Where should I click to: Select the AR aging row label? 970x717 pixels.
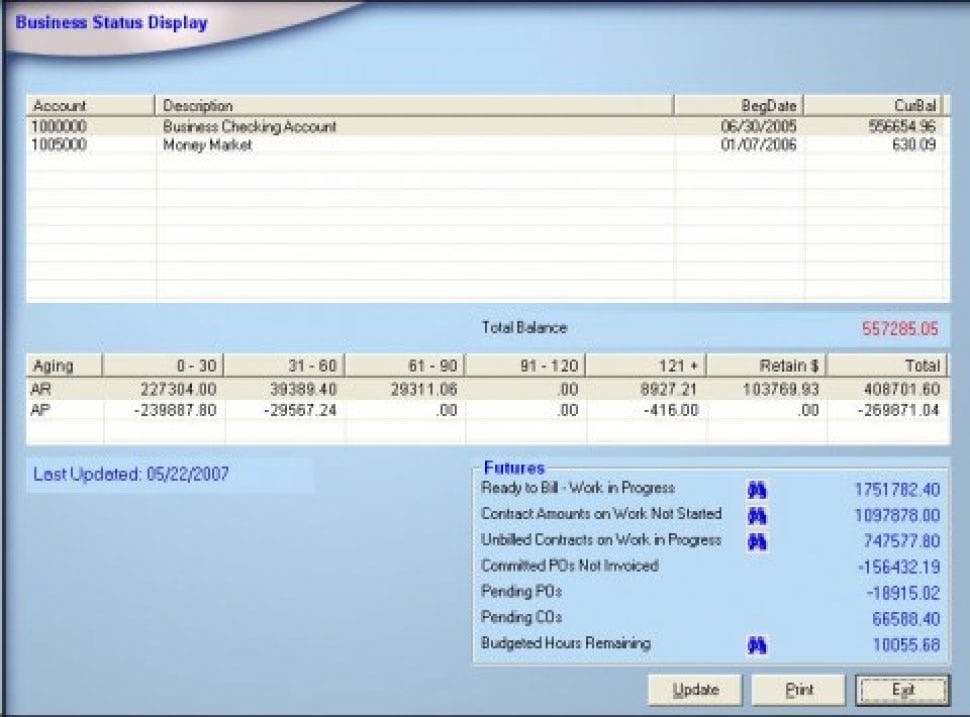tap(41, 389)
